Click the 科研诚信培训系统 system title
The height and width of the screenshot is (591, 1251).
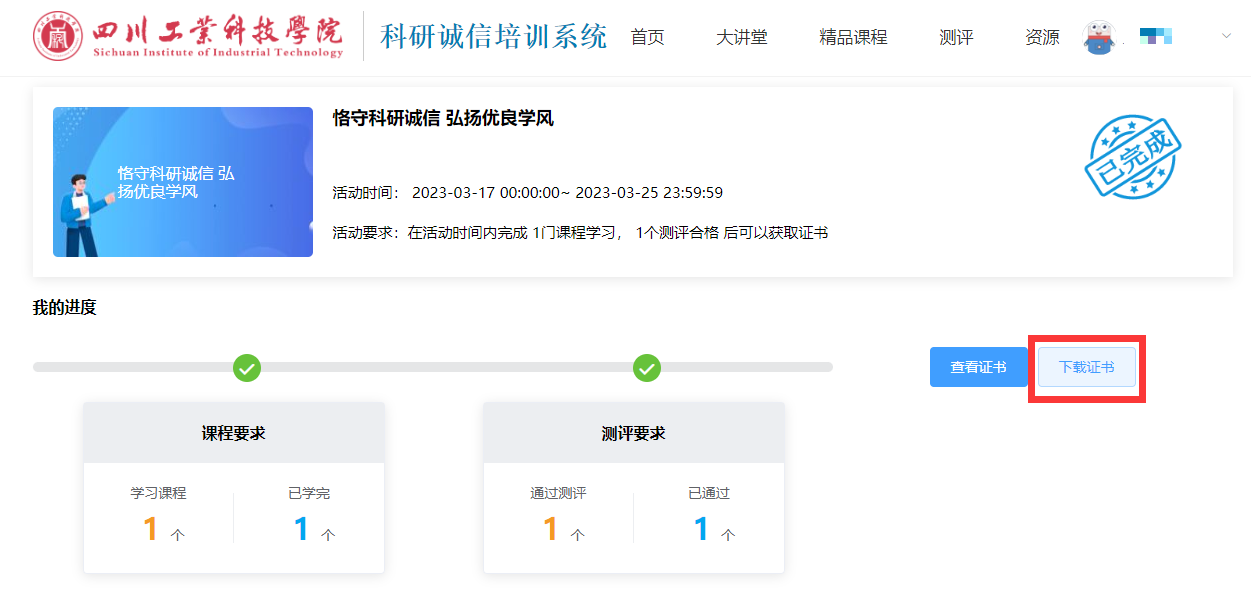(x=493, y=37)
